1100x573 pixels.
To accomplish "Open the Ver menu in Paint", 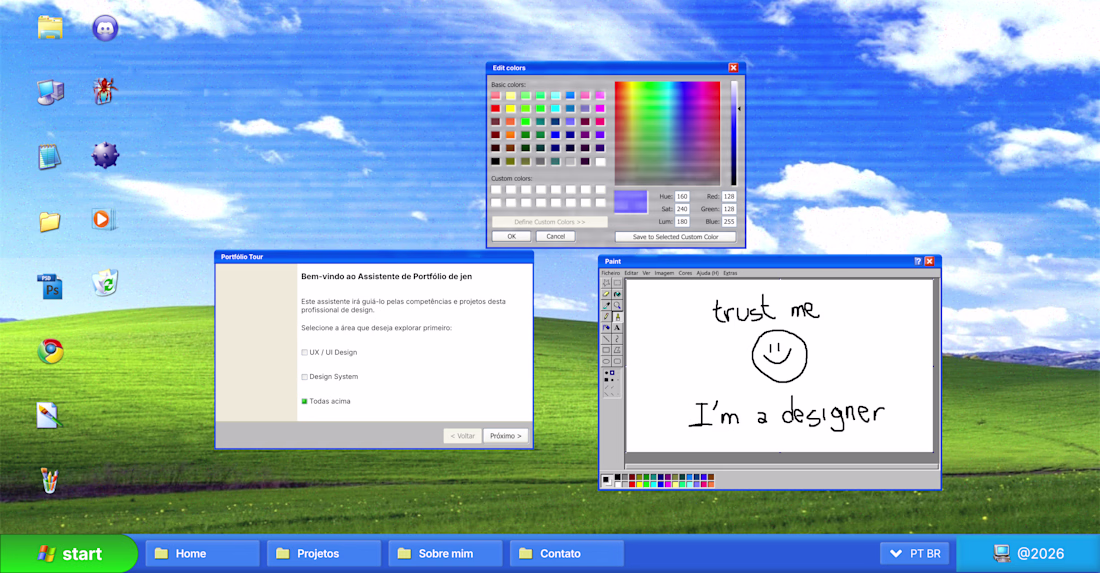I will point(646,273).
